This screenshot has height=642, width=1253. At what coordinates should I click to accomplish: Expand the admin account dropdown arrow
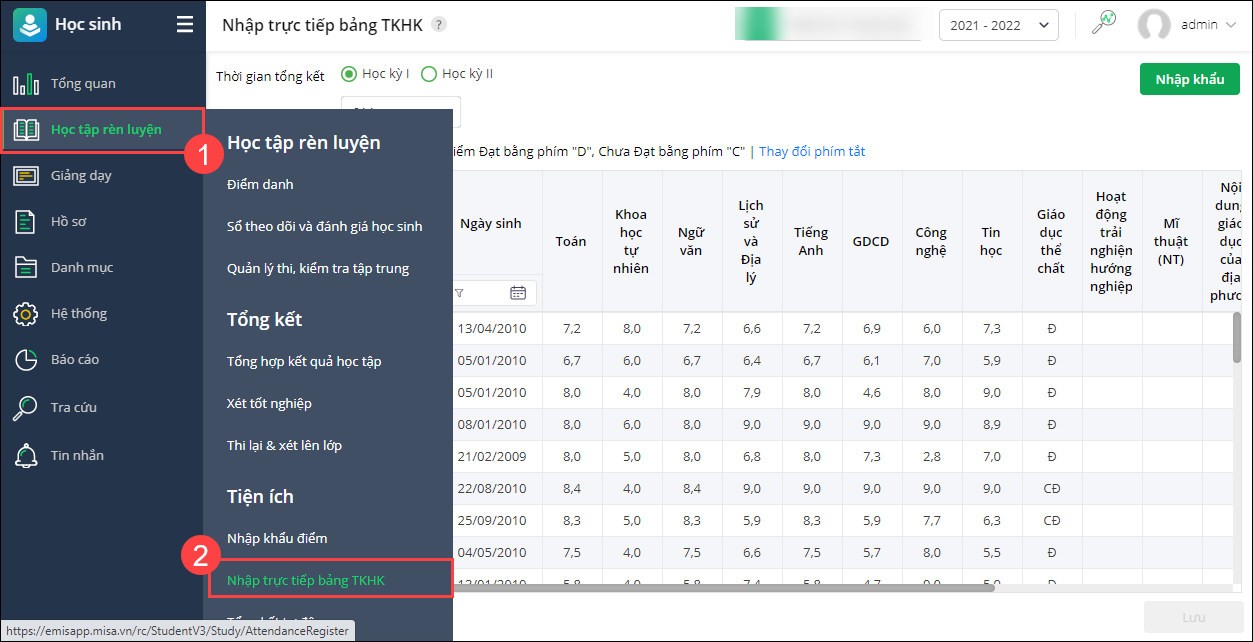(x=1230, y=25)
